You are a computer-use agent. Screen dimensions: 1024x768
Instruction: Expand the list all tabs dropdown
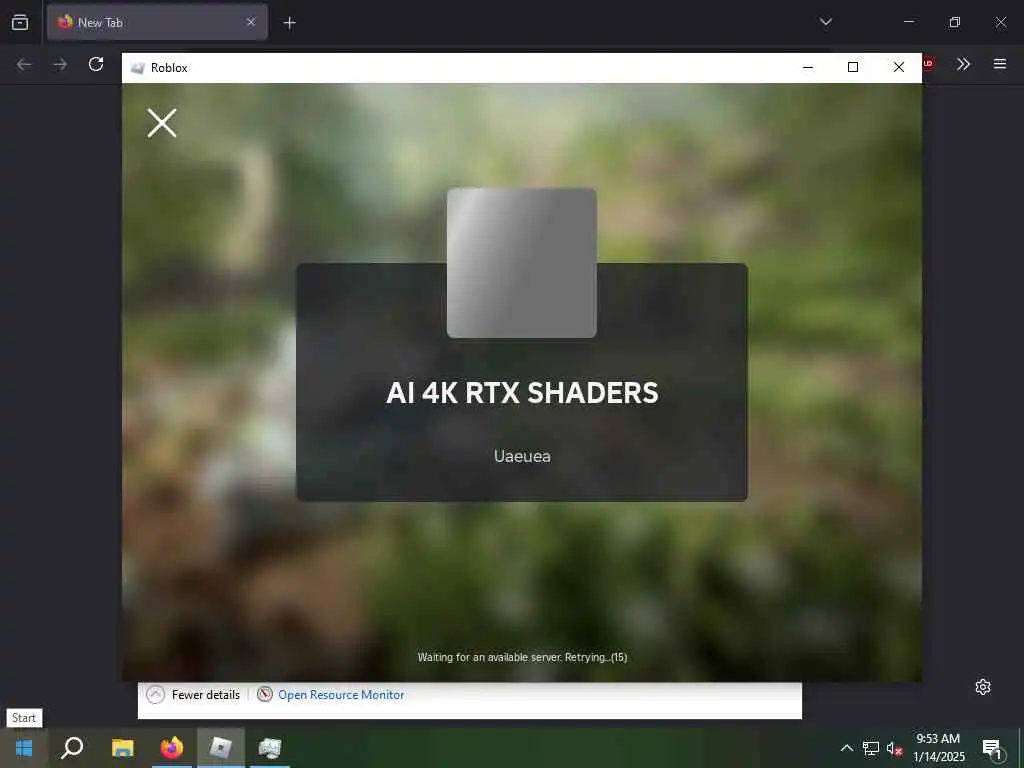[x=825, y=22]
